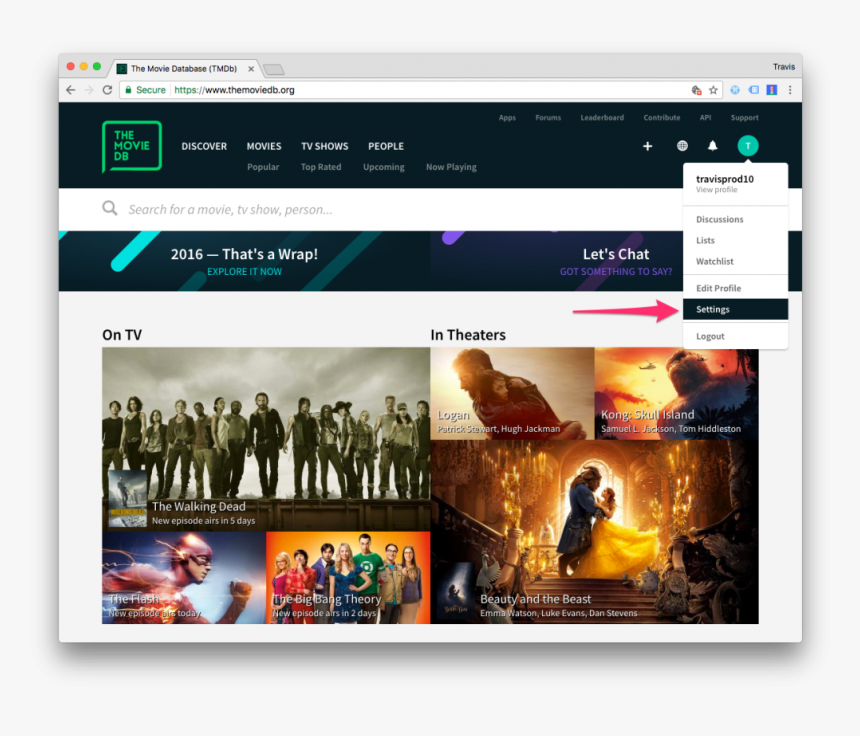Open a new browser tab
Image resolution: width=860 pixels, height=736 pixels.
(x=273, y=69)
